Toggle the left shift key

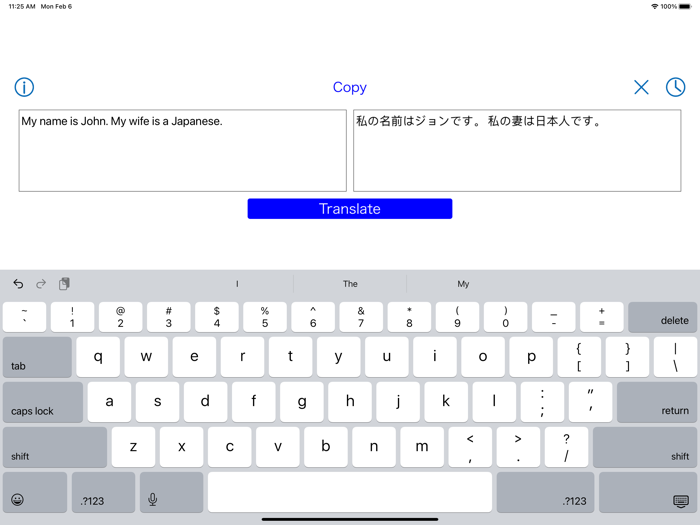(x=55, y=447)
